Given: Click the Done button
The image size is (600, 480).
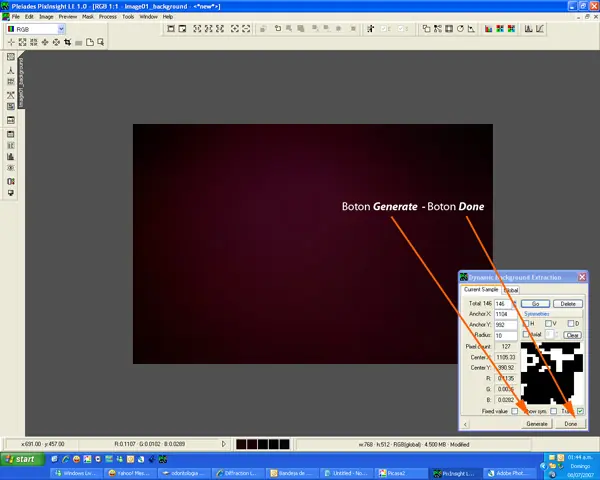Looking at the screenshot, I should (x=571, y=424).
